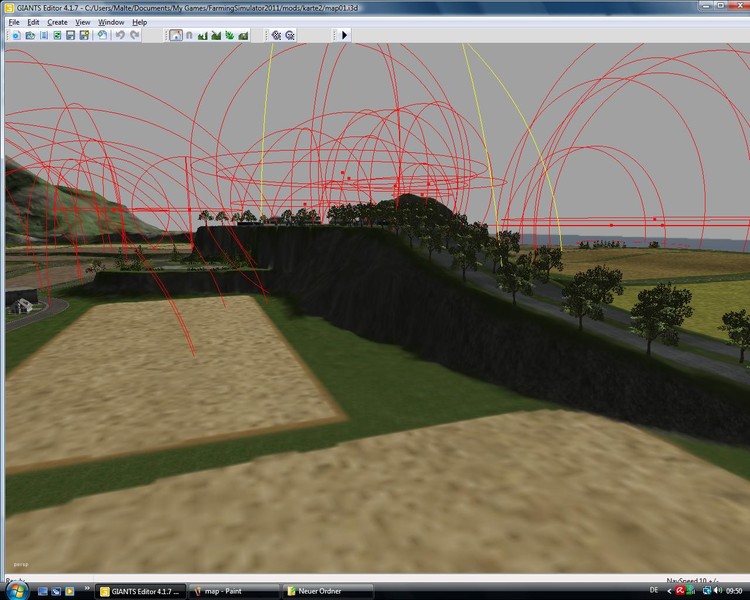Click the Open file toolbar icon
750x600 pixels.
(x=30, y=35)
